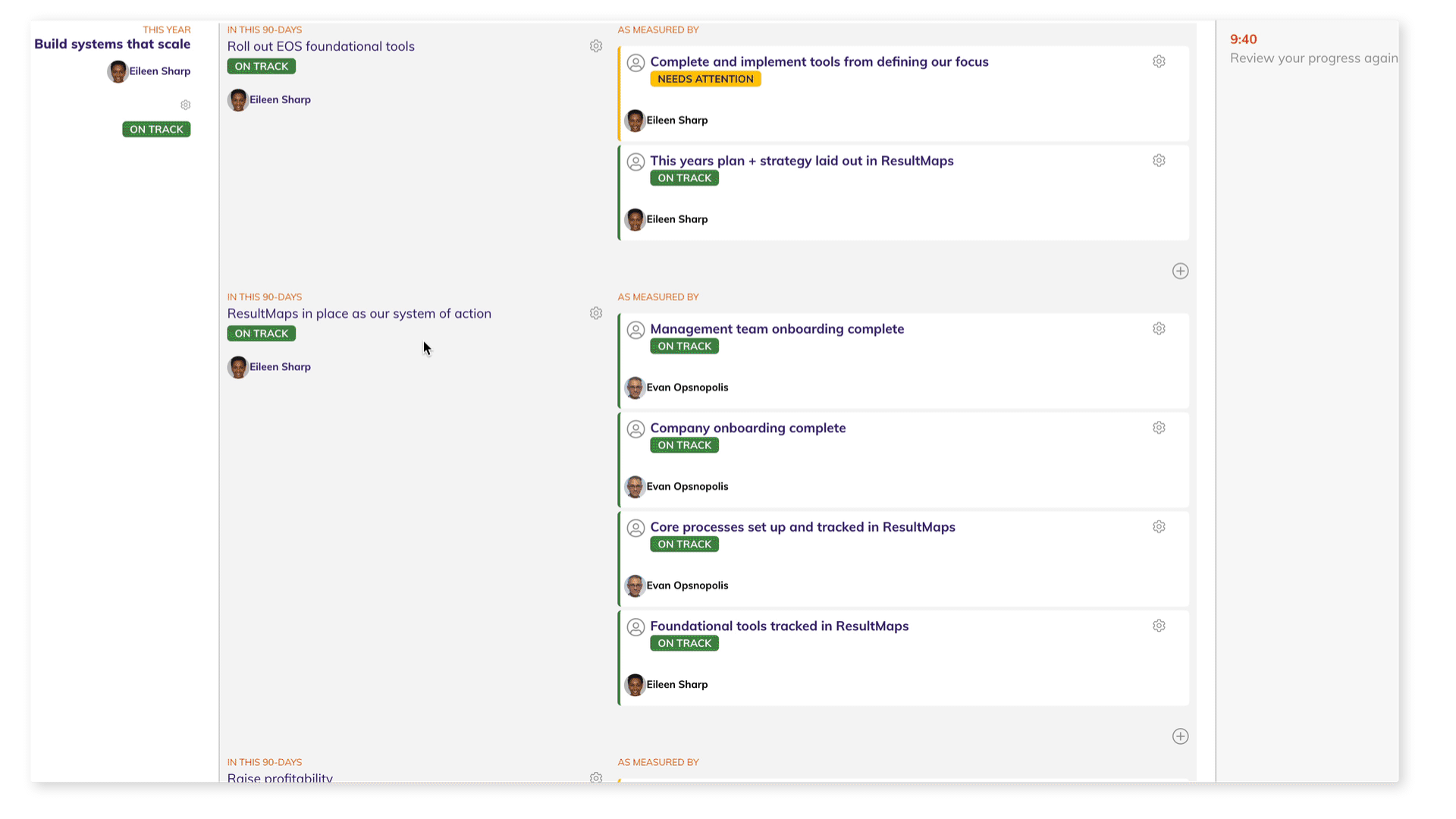Click ON TRACK badge on This years plan card
This screenshot has height=819, width=1456.
[684, 178]
